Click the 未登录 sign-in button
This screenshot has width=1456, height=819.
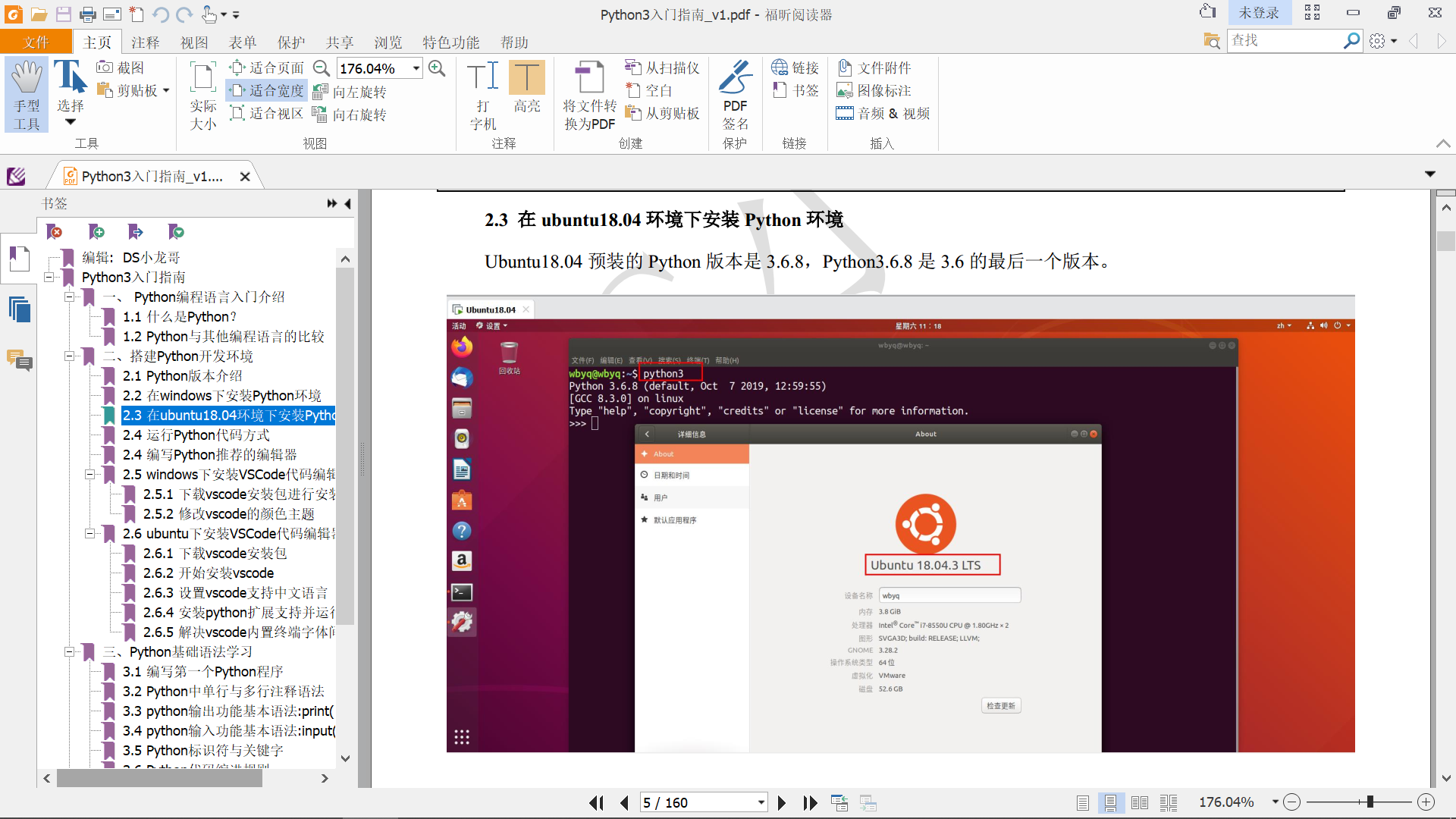tap(1258, 13)
